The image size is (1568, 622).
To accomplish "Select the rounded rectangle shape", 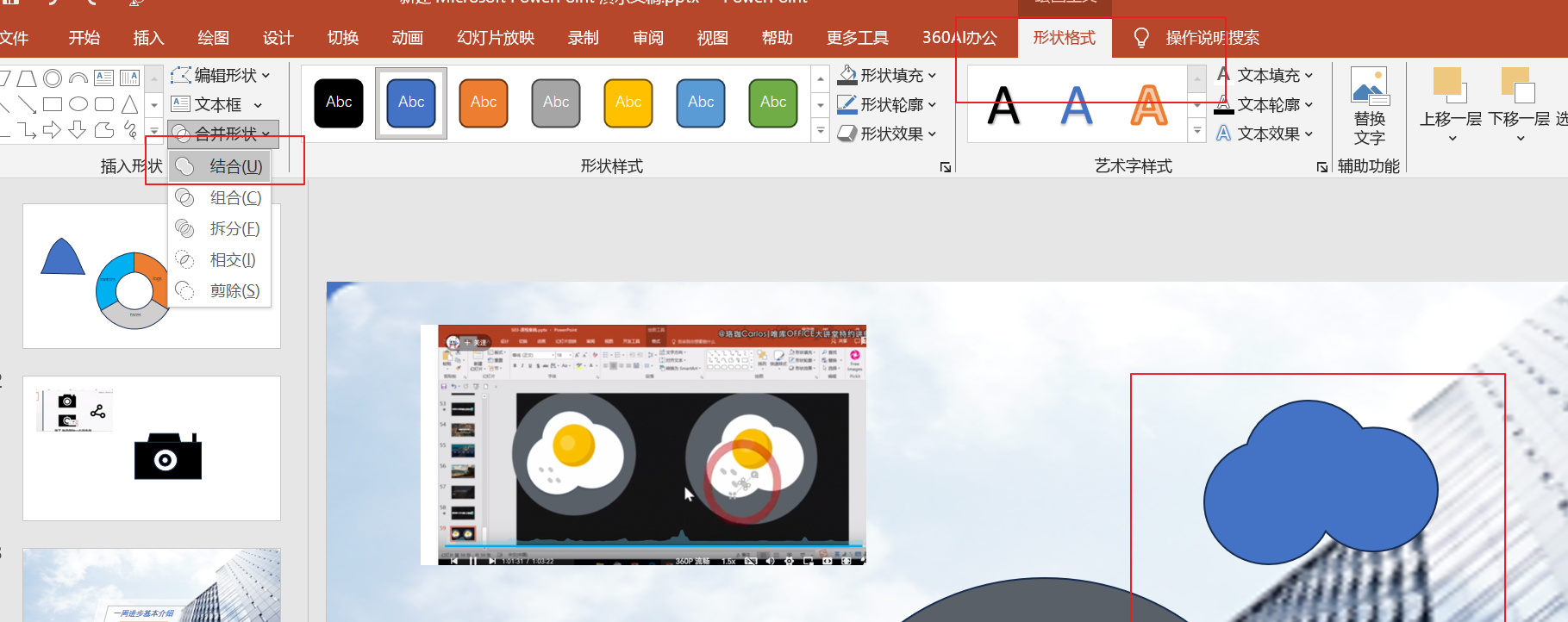I will tap(104, 104).
